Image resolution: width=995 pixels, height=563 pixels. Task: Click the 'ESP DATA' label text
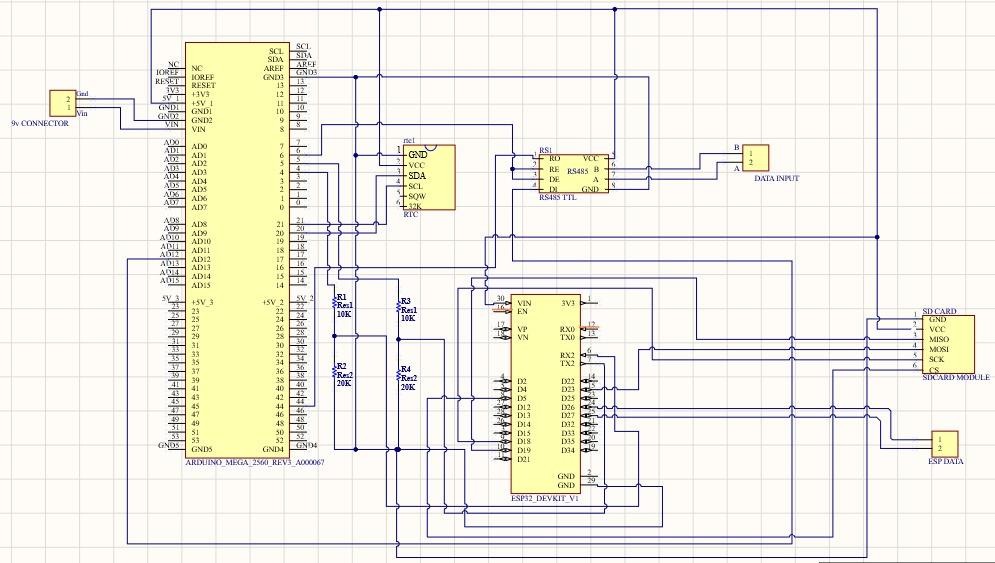[946, 461]
